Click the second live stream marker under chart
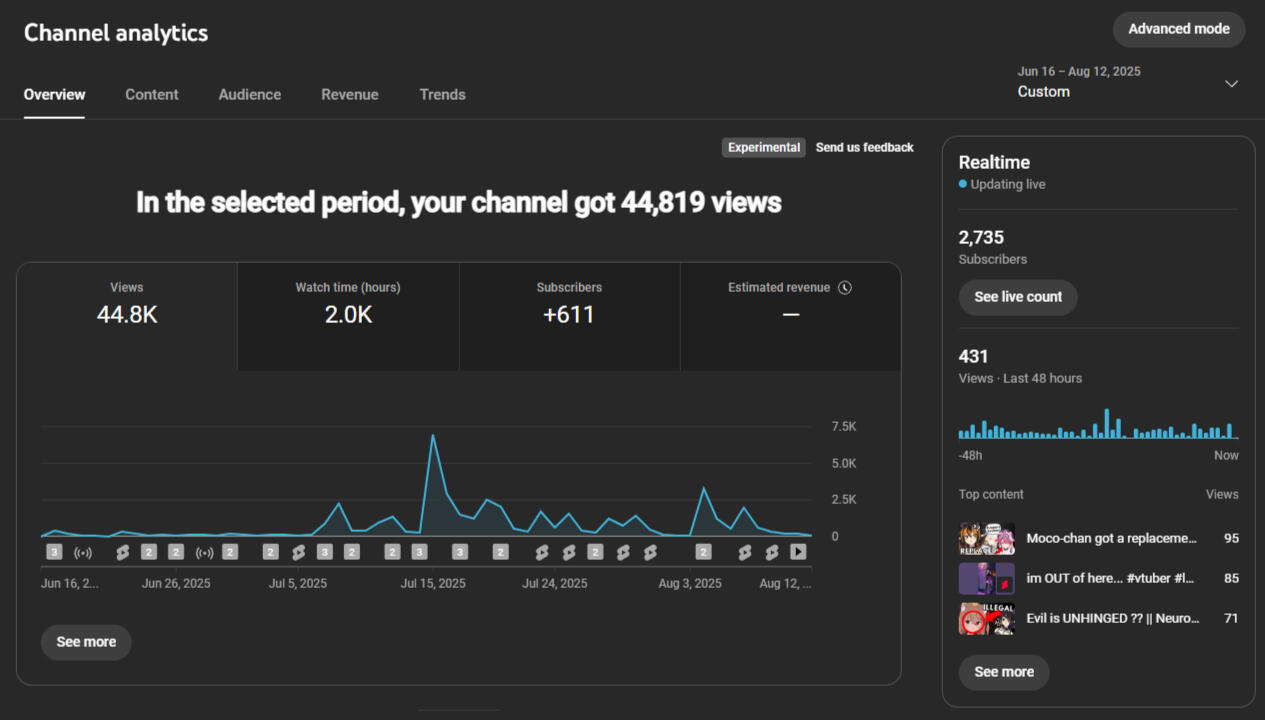This screenshot has height=720, width=1265. (204, 552)
